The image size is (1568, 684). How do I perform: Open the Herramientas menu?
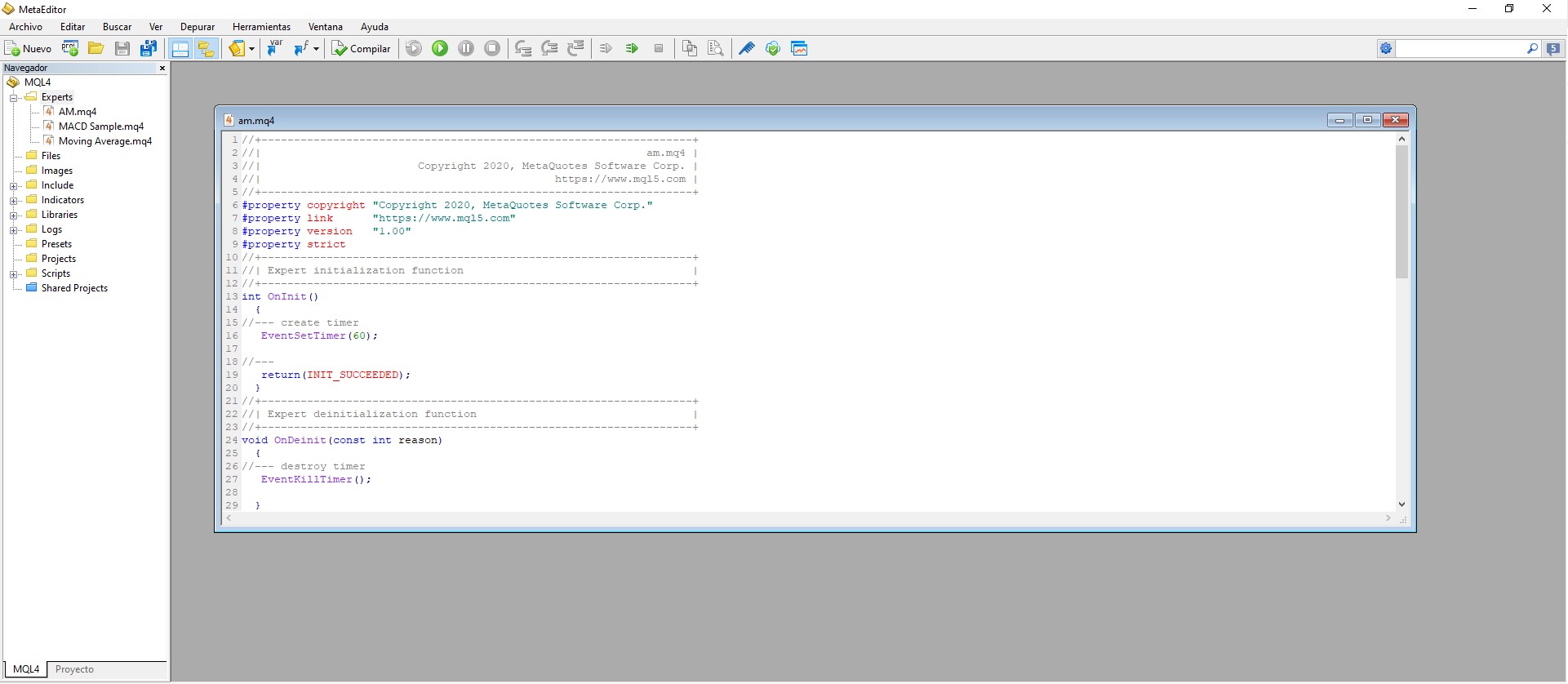click(261, 27)
